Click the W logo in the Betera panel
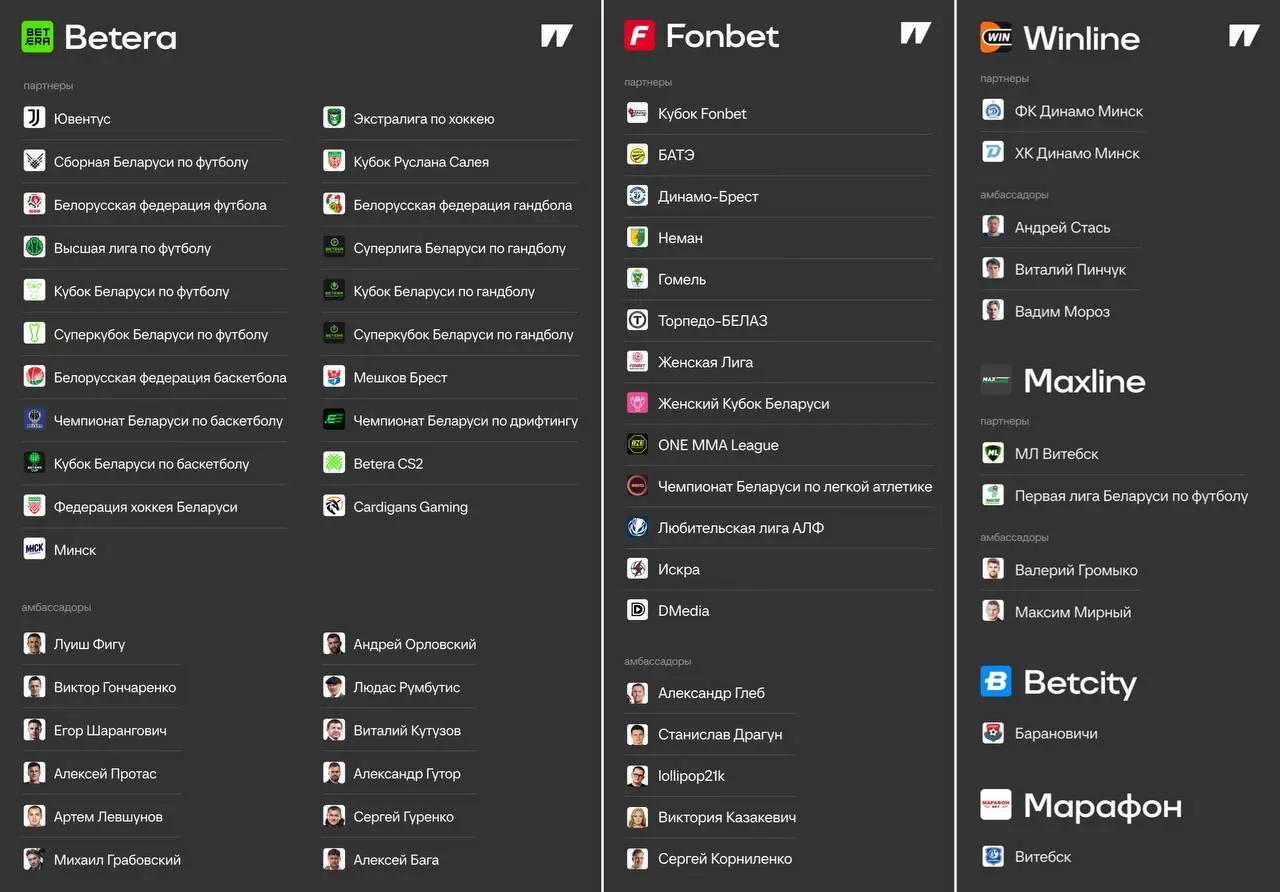Image resolution: width=1280 pixels, height=892 pixels. pos(557,36)
